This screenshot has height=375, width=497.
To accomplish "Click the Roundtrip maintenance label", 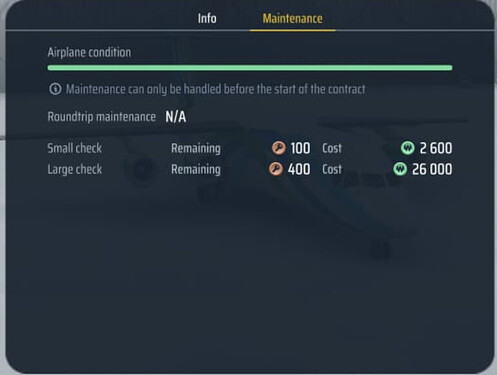I will (102, 117).
